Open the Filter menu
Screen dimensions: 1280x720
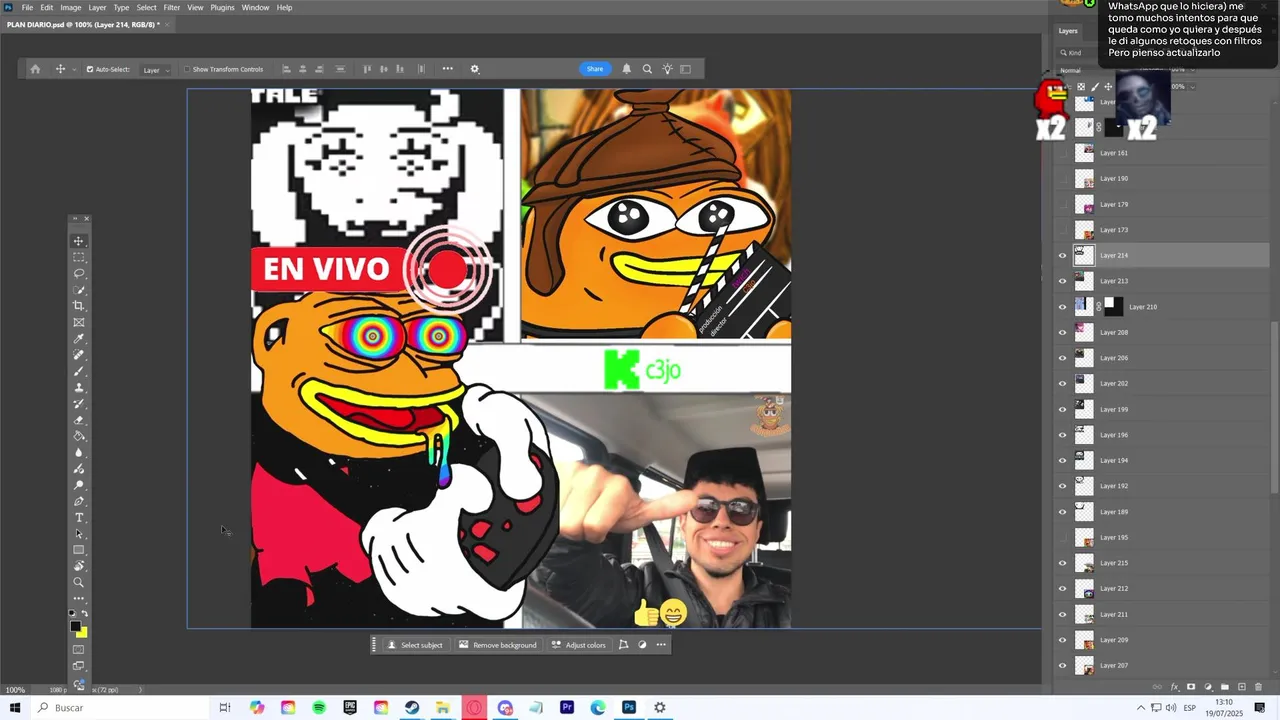click(172, 7)
